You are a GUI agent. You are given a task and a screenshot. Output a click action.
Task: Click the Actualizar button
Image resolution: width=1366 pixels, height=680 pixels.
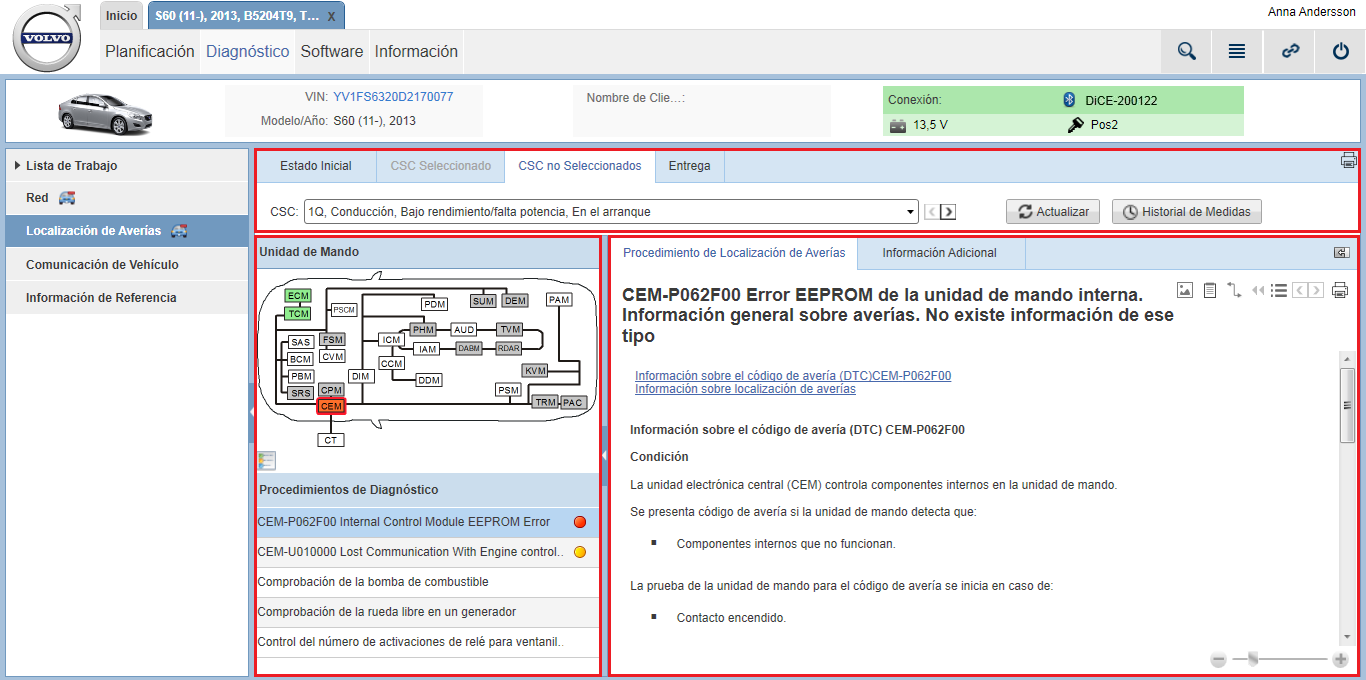tap(1053, 212)
